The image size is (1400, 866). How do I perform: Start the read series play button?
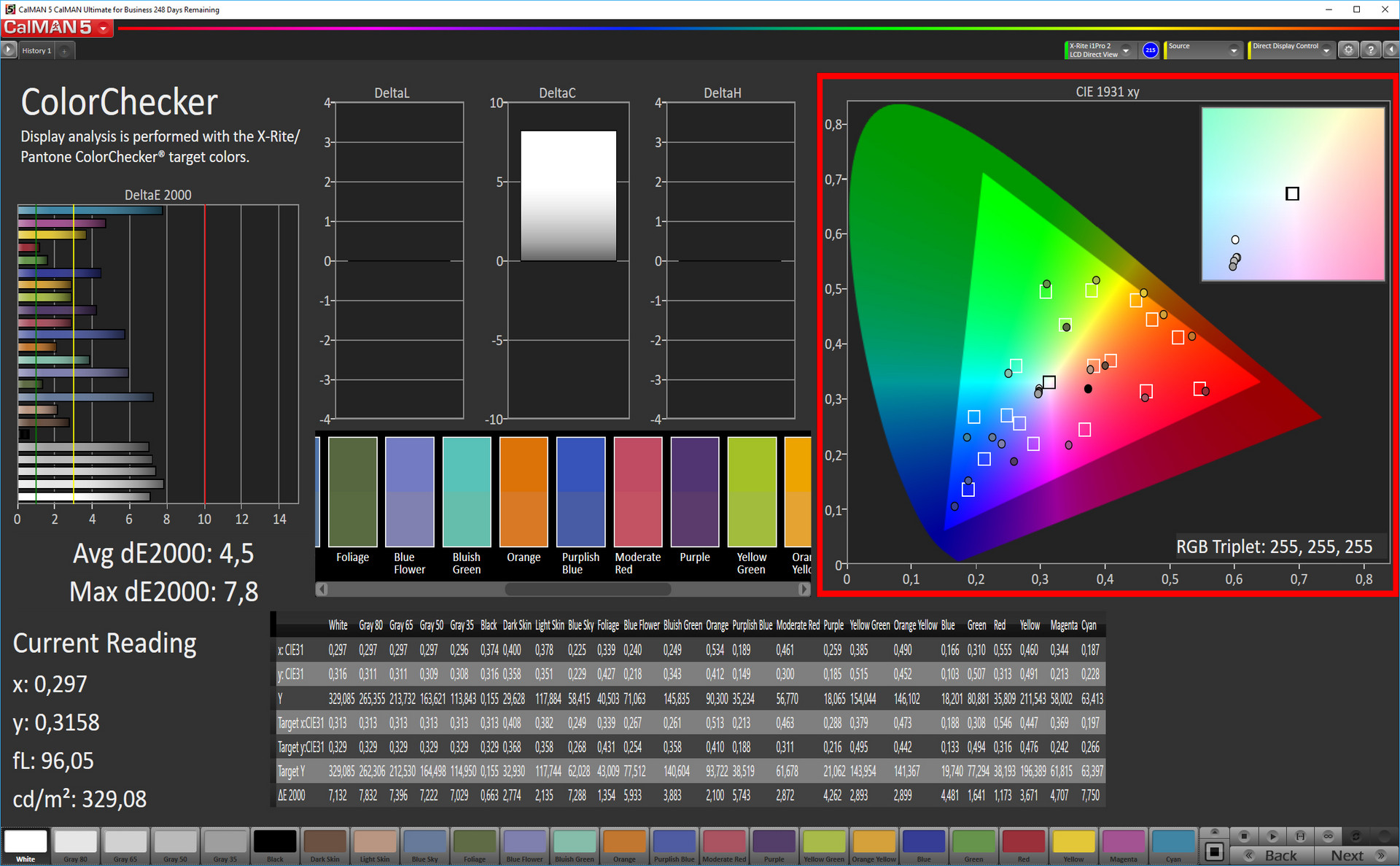pyautogui.click(x=1272, y=836)
